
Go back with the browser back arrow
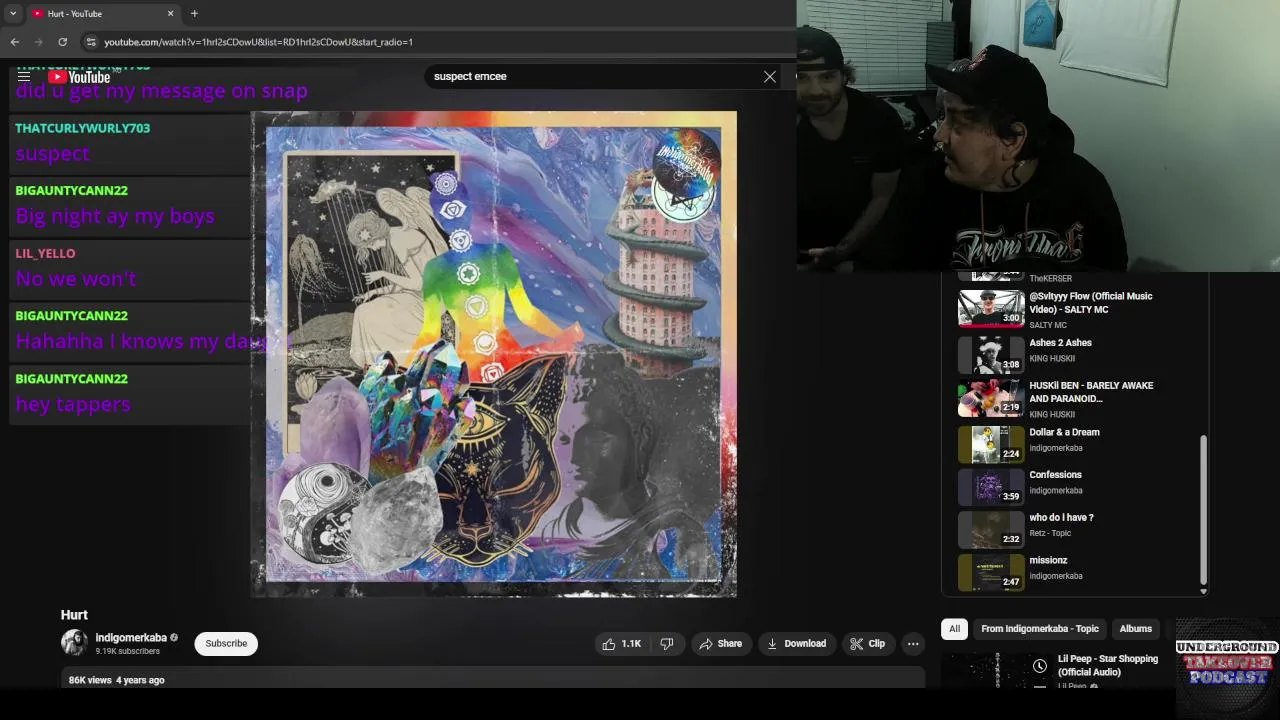[x=15, y=42]
